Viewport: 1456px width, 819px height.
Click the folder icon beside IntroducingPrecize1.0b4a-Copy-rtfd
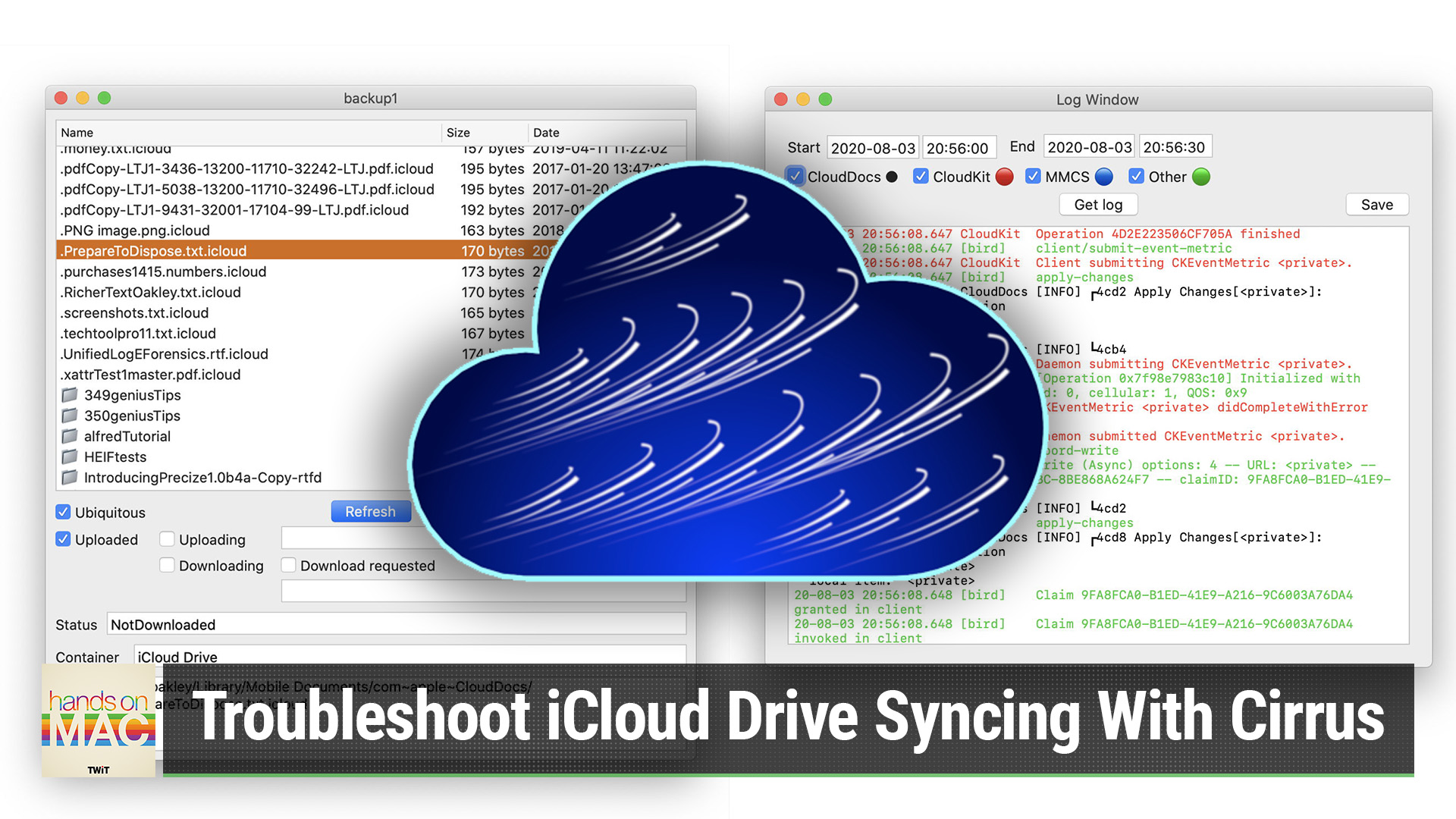[x=70, y=477]
